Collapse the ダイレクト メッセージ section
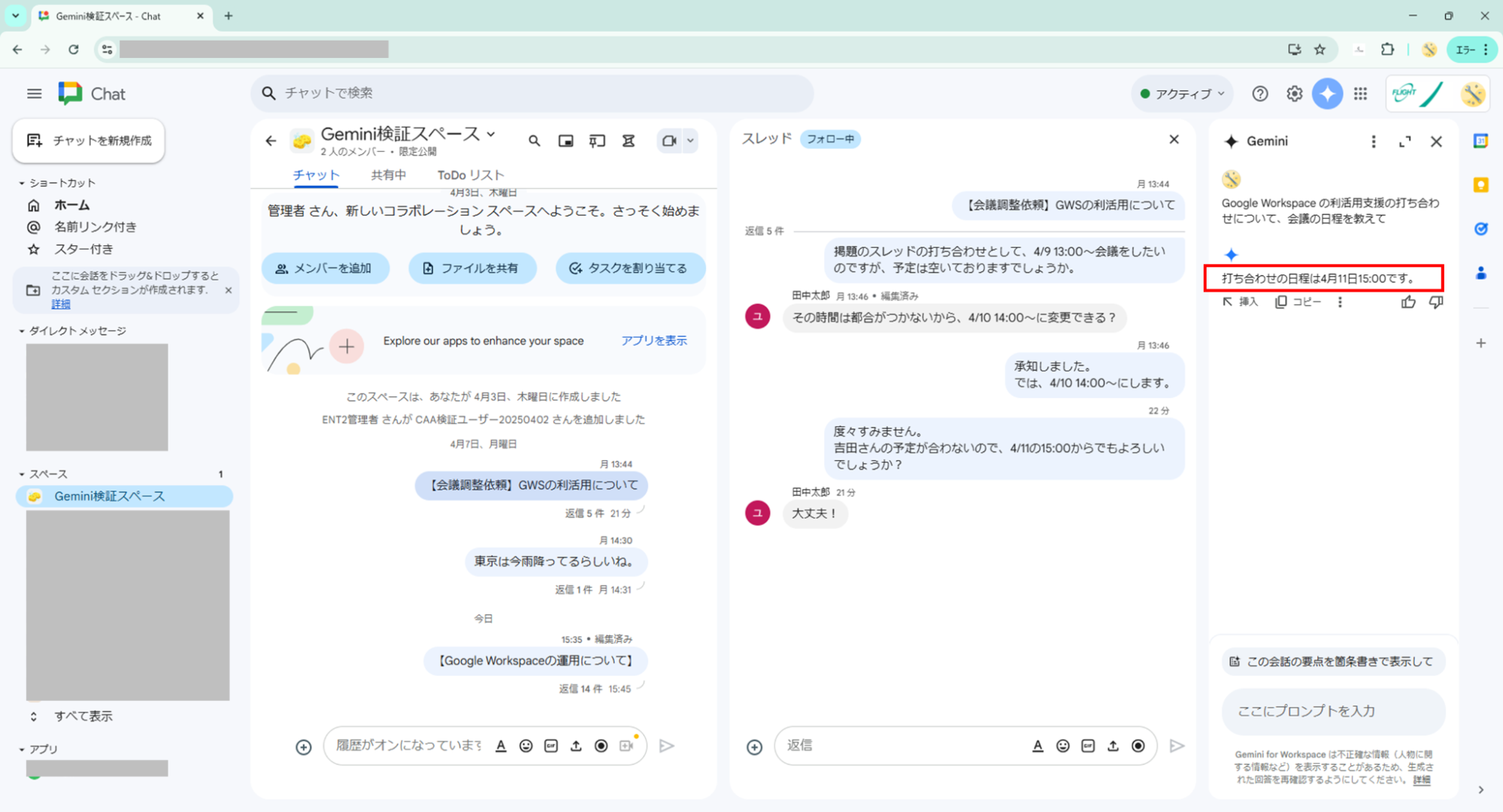This screenshot has width=1503, height=812. (x=22, y=332)
